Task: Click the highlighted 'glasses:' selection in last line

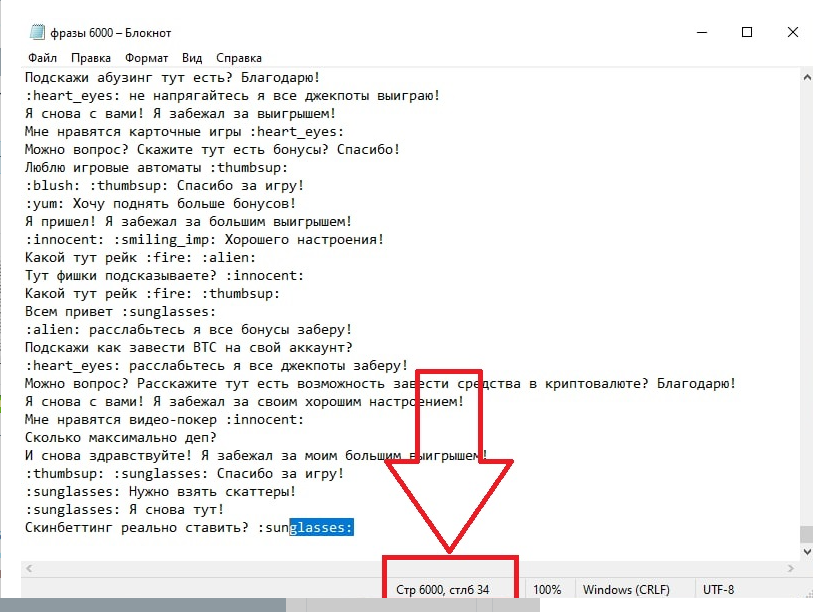Action: [x=321, y=527]
